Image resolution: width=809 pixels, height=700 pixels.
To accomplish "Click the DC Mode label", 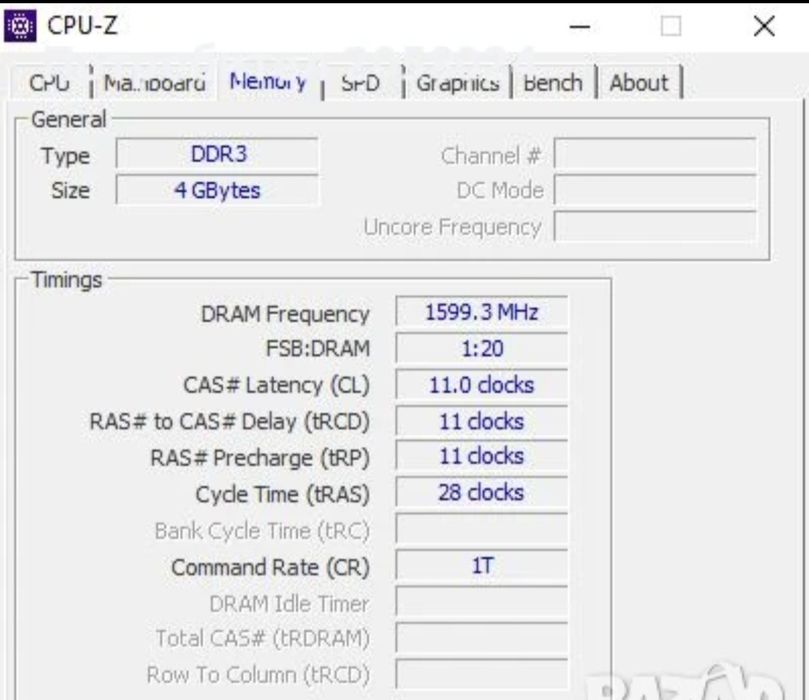I will point(500,190).
